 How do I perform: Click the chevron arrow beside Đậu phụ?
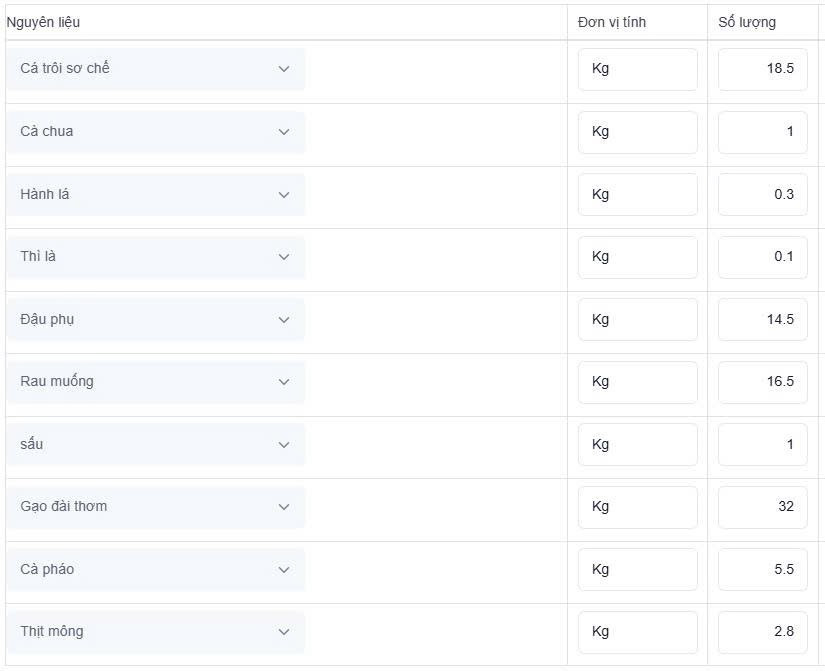[284, 319]
